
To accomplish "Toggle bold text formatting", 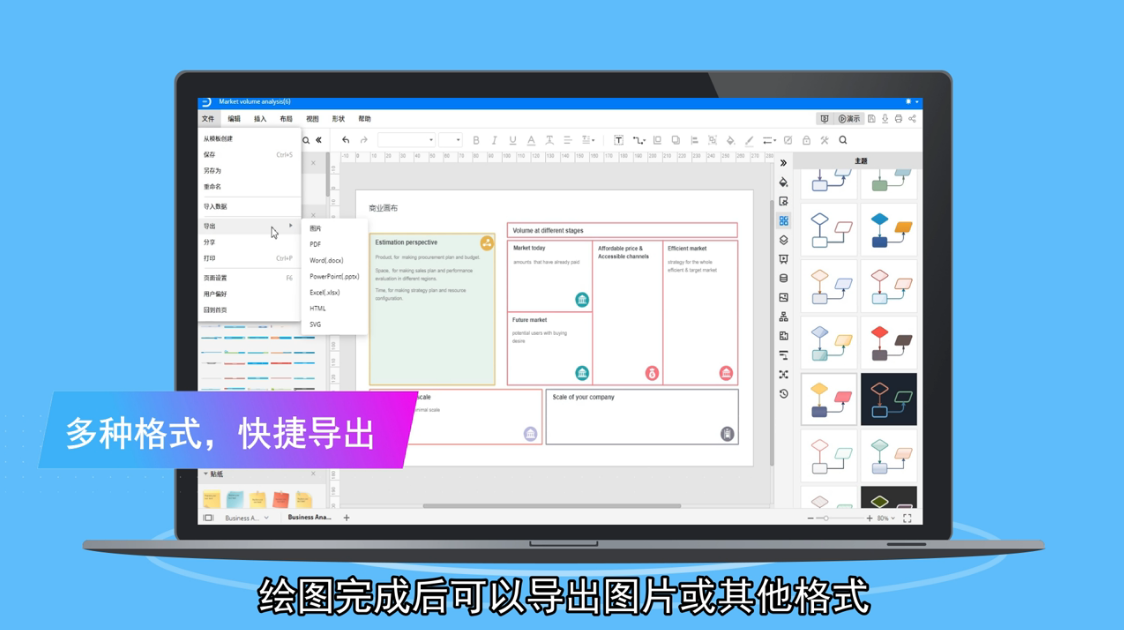I will click(476, 140).
